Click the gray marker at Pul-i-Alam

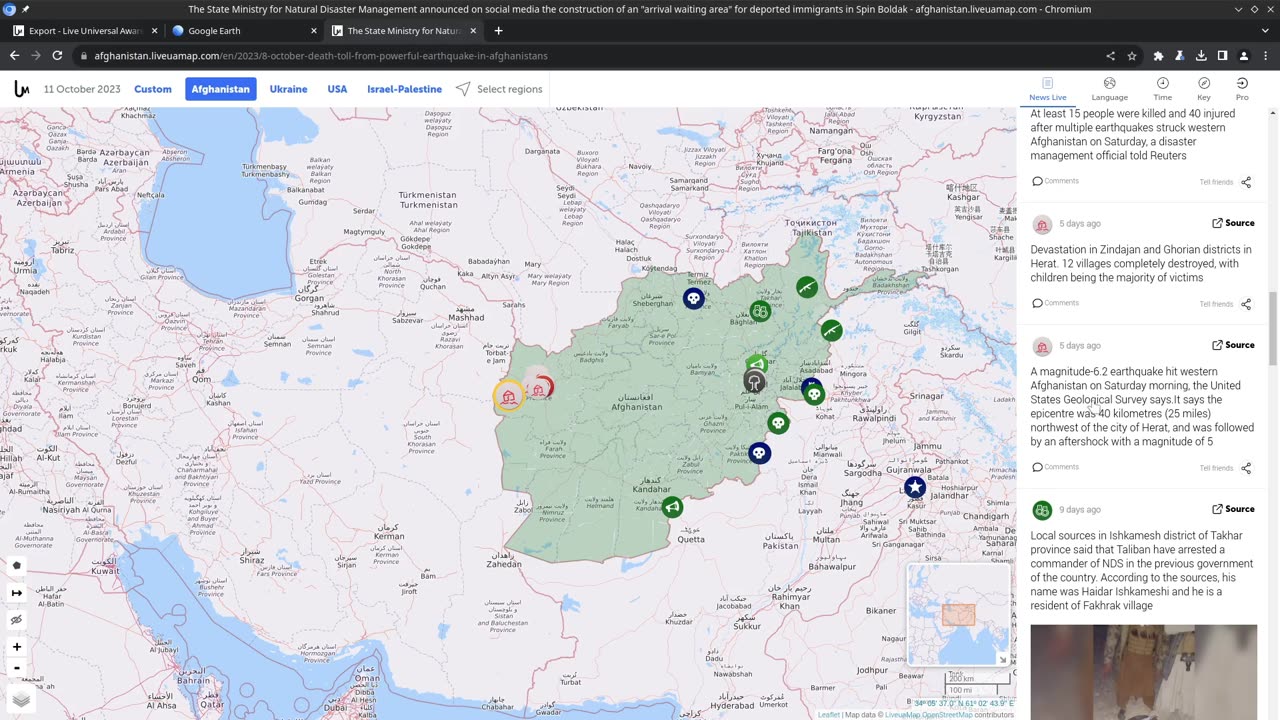click(754, 381)
